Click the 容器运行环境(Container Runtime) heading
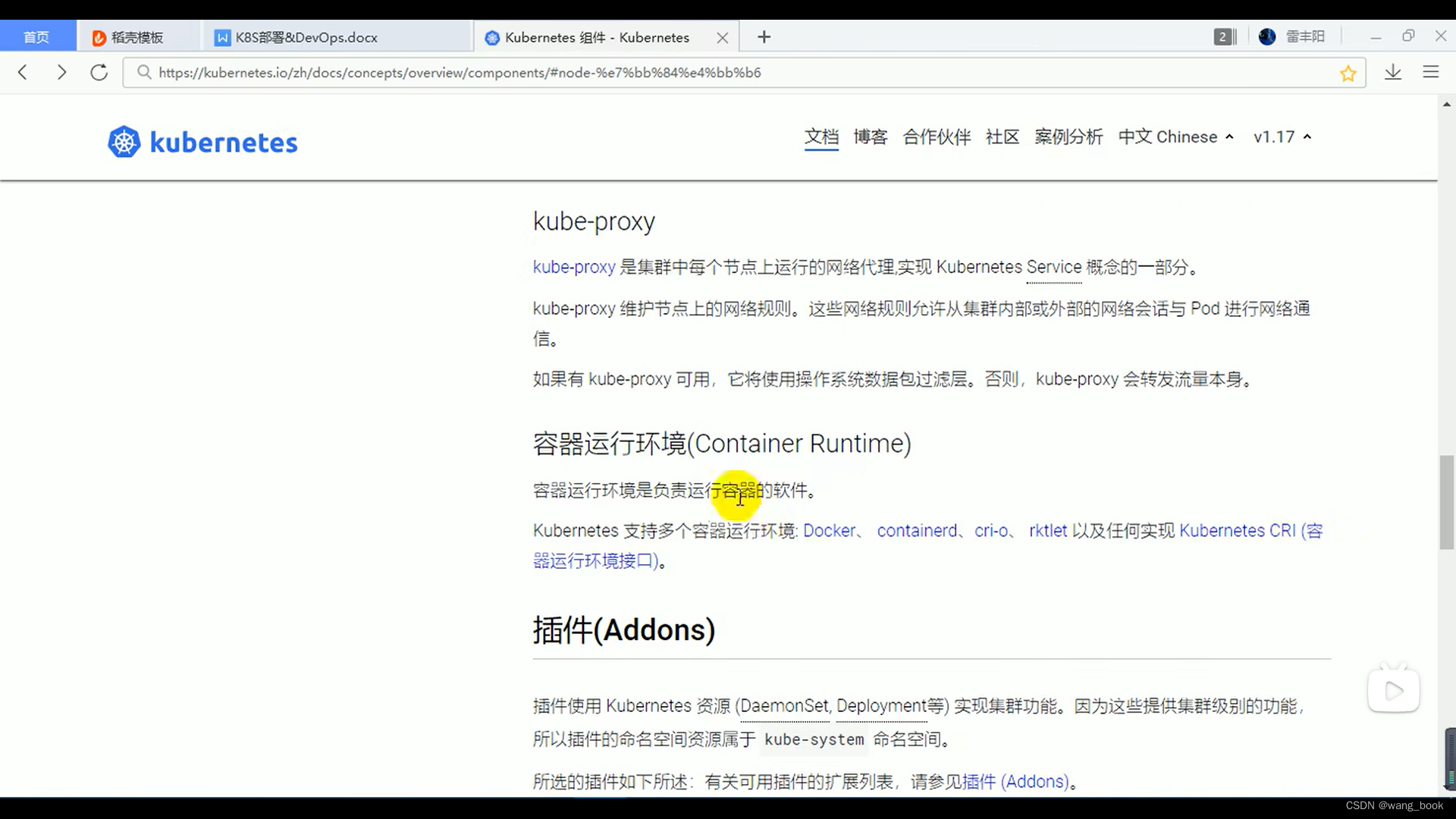Viewport: 1456px width, 819px height. (x=722, y=444)
